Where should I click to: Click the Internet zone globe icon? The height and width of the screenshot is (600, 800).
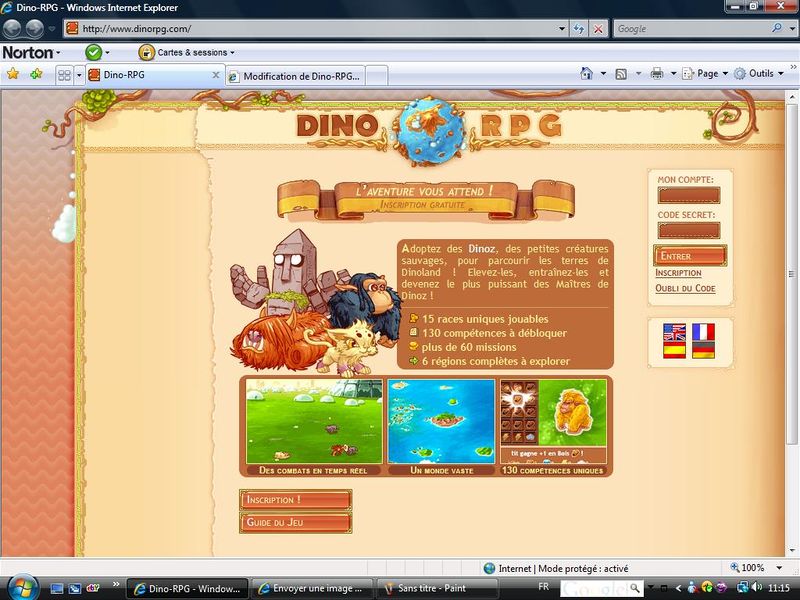click(x=489, y=568)
